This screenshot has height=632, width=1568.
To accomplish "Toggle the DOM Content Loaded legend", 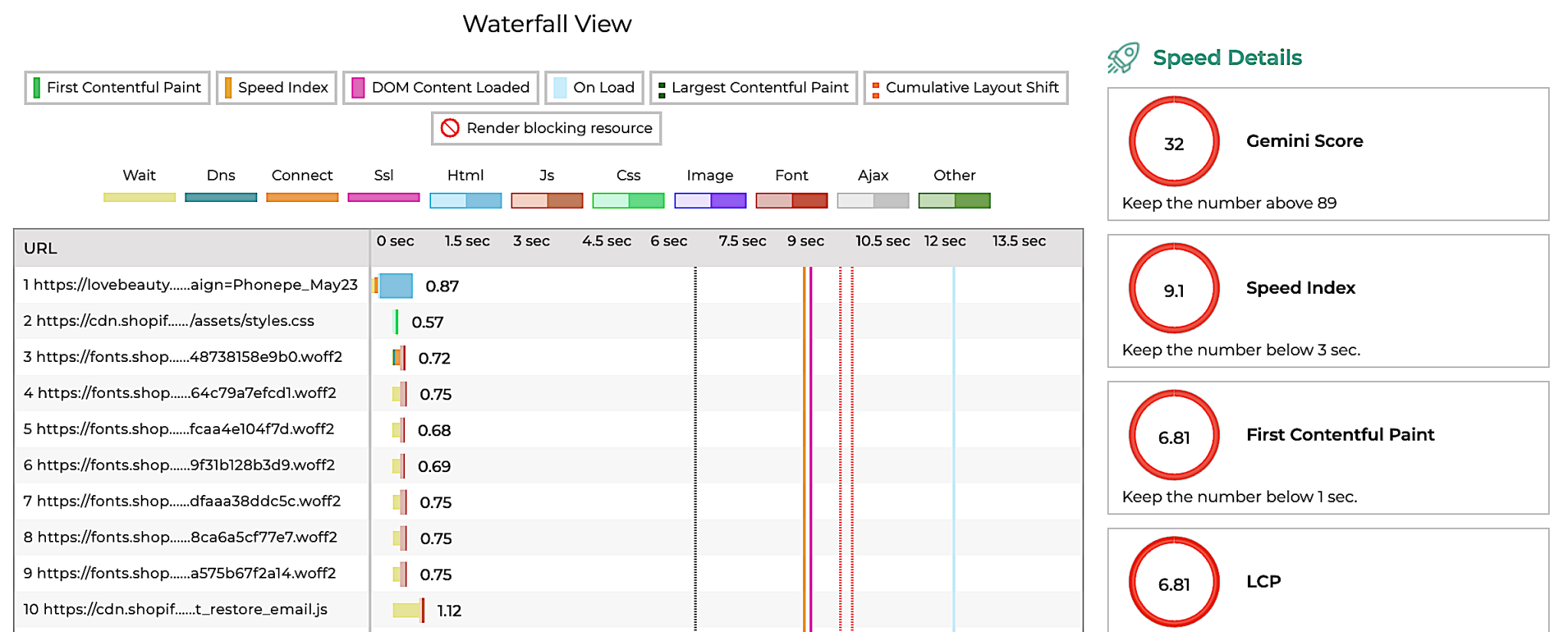I will click(x=441, y=88).
